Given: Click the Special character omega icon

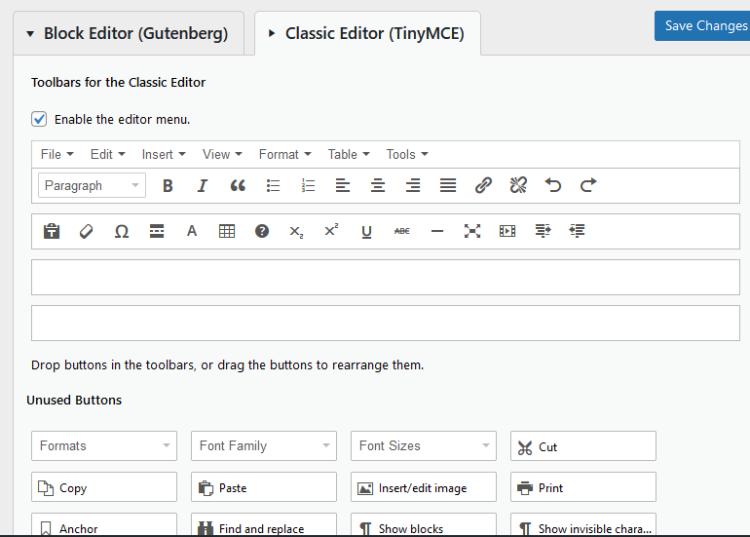Looking at the screenshot, I should [121, 231].
